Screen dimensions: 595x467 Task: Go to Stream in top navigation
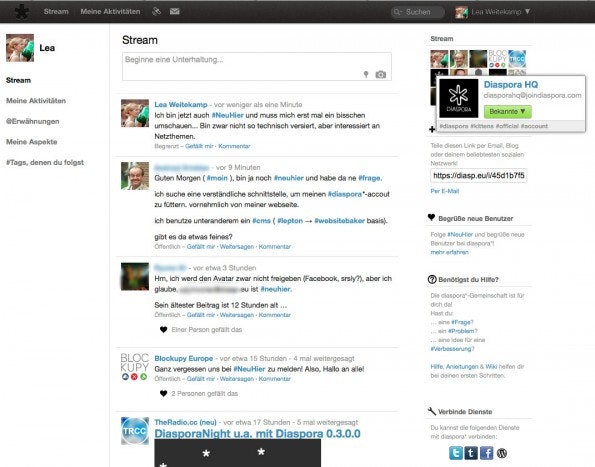coord(56,11)
